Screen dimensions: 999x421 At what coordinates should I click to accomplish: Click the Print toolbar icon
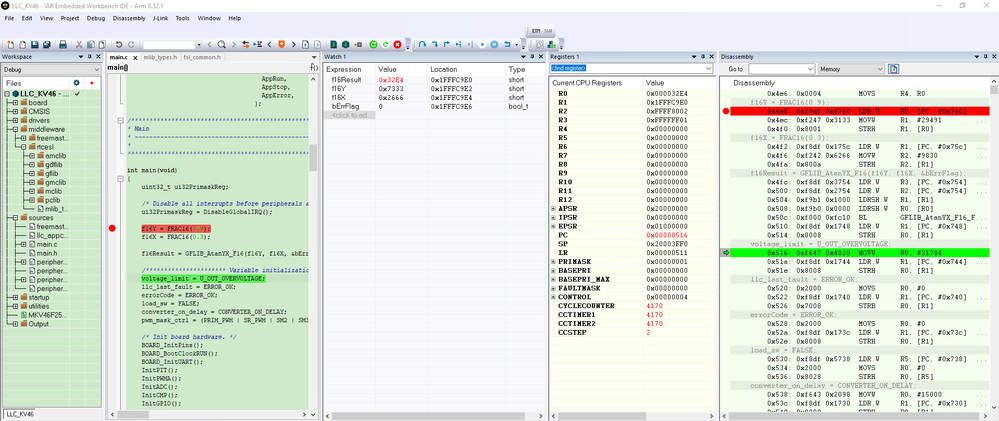63,45
